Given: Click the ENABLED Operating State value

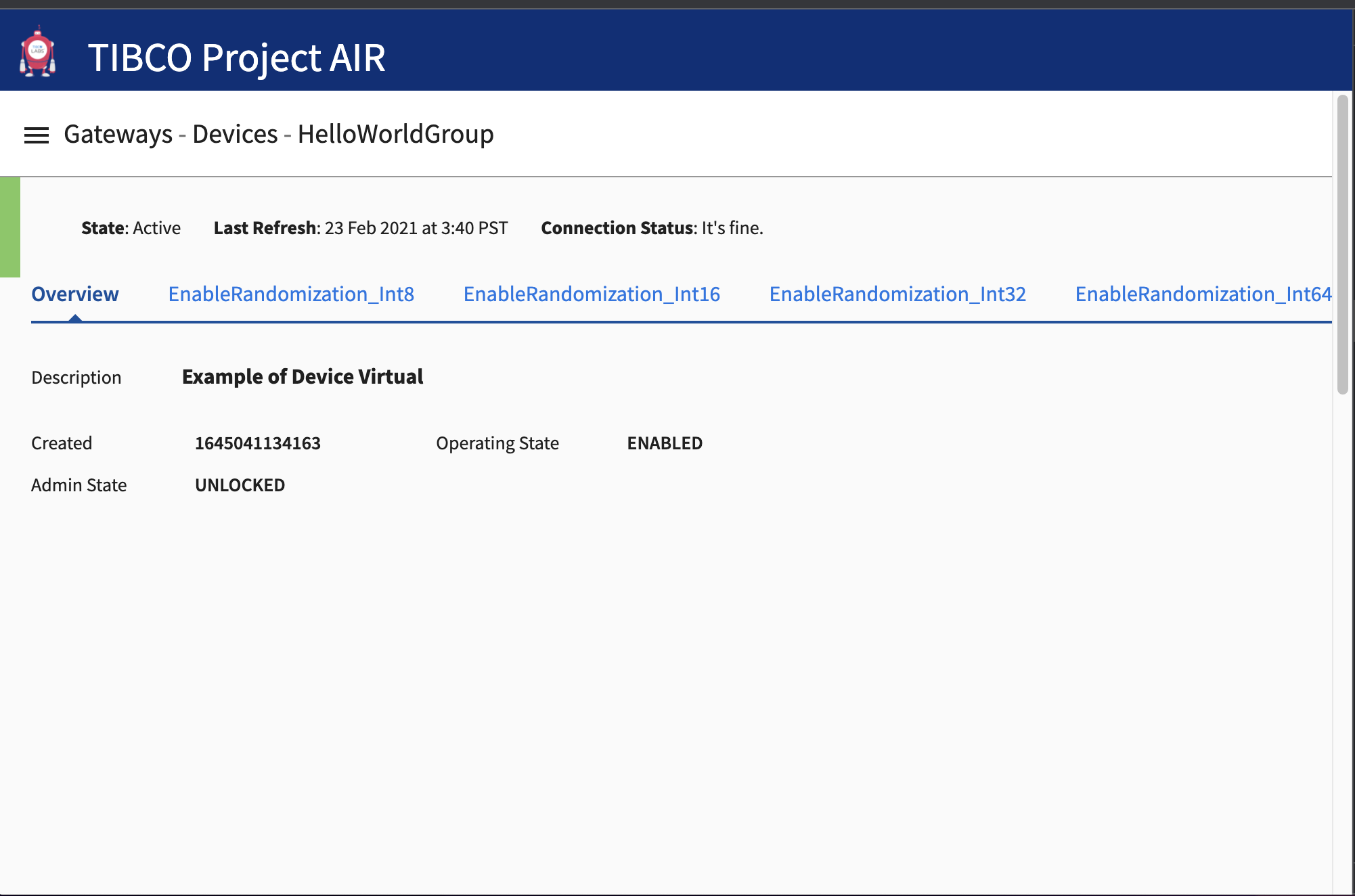Looking at the screenshot, I should point(664,443).
